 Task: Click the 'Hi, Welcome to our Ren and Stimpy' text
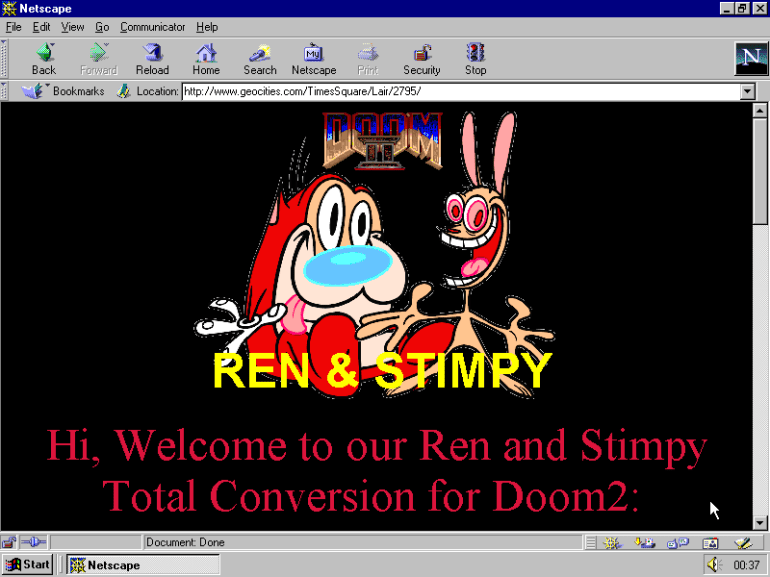click(377, 446)
